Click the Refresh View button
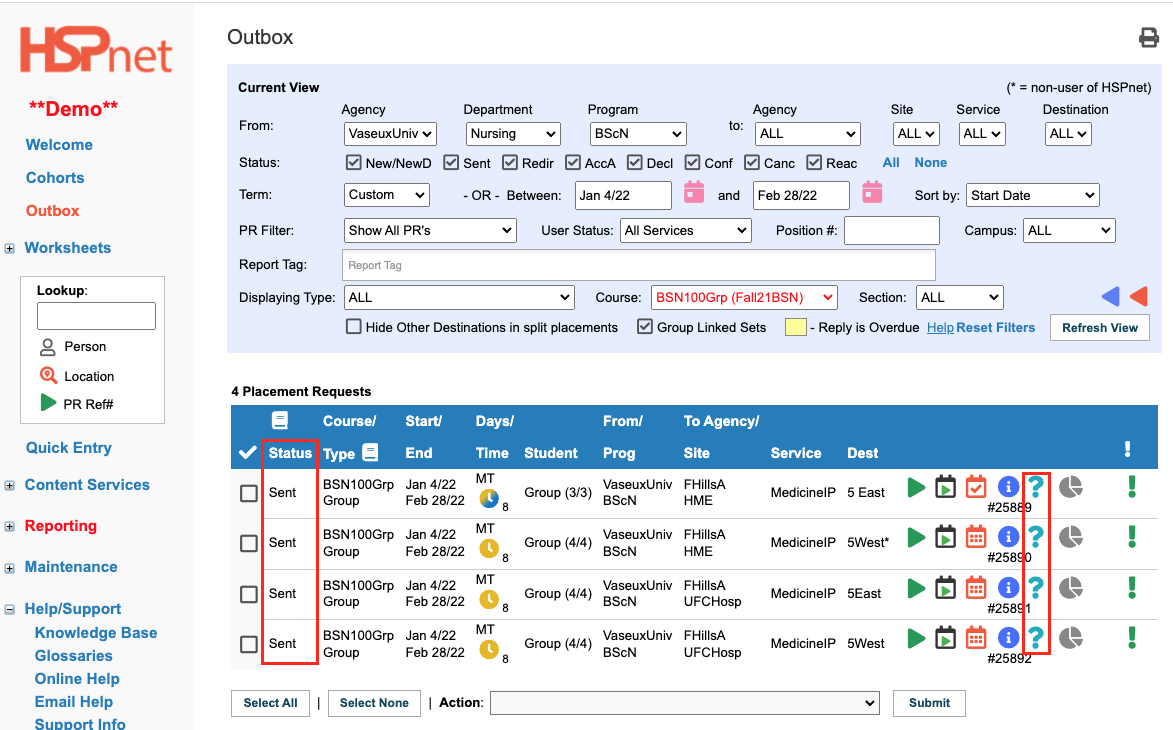 point(1100,328)
